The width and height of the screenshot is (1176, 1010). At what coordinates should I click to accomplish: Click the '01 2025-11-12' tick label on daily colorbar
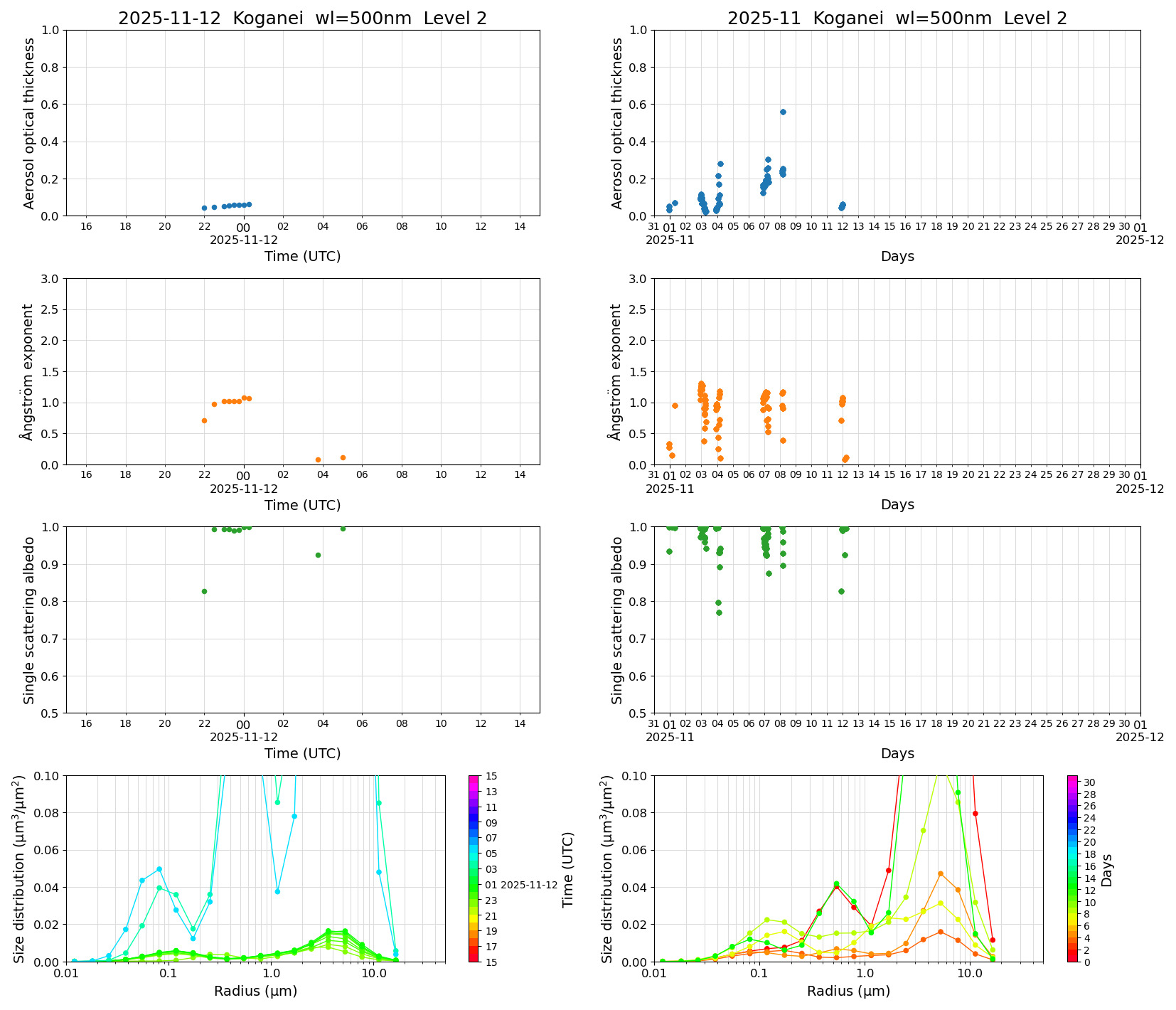(521, 885)
